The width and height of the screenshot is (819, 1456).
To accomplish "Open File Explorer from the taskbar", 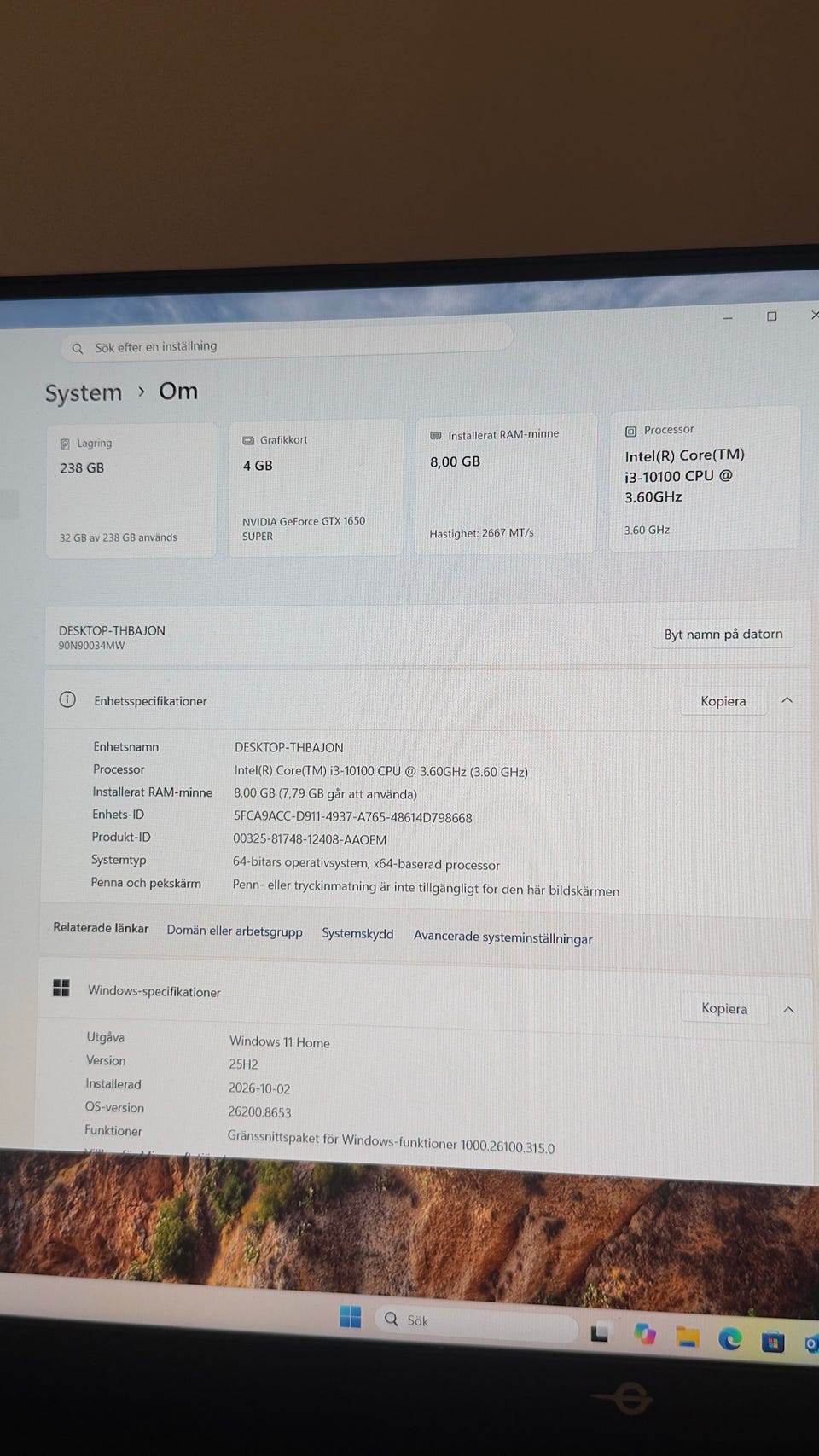I will (688, 1337).
